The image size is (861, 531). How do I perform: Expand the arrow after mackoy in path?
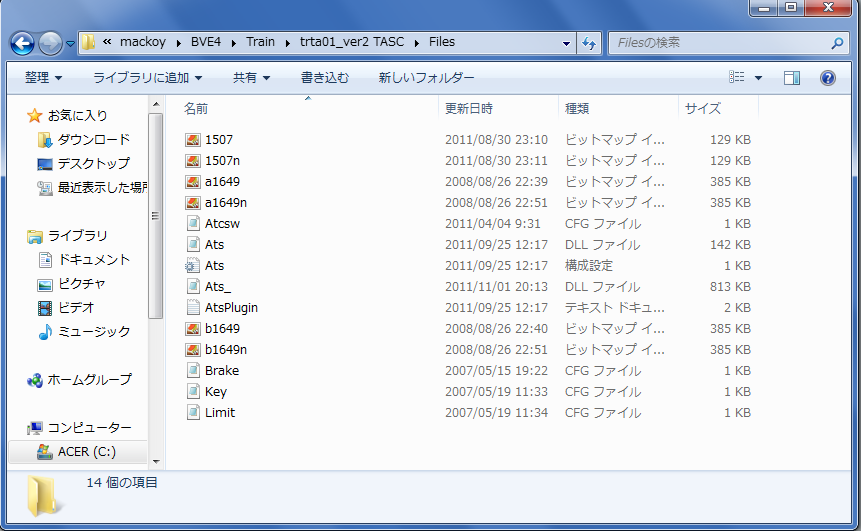point(178,43)
